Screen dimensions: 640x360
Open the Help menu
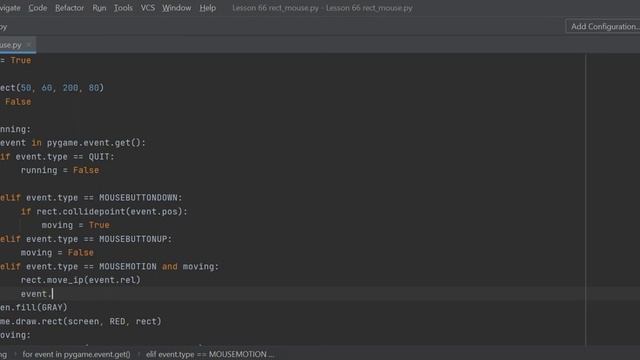point(207,8)
